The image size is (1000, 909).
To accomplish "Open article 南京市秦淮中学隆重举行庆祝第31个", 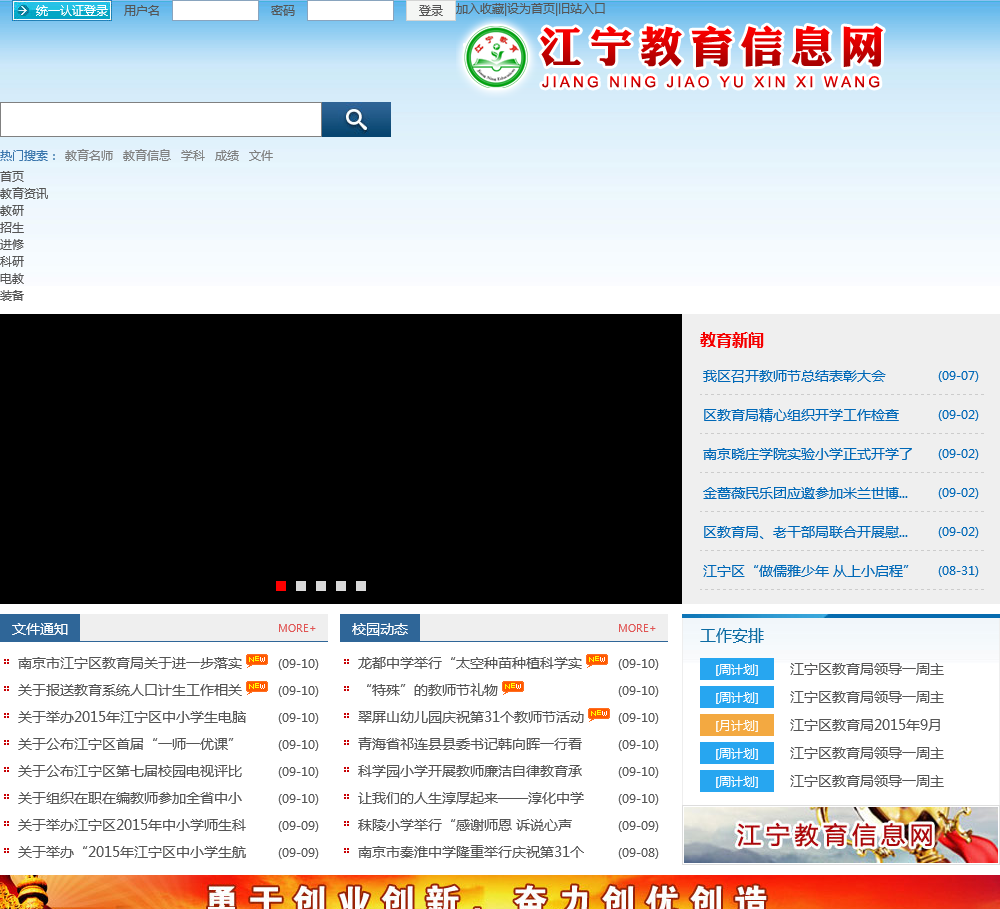I will click(471, 852).
